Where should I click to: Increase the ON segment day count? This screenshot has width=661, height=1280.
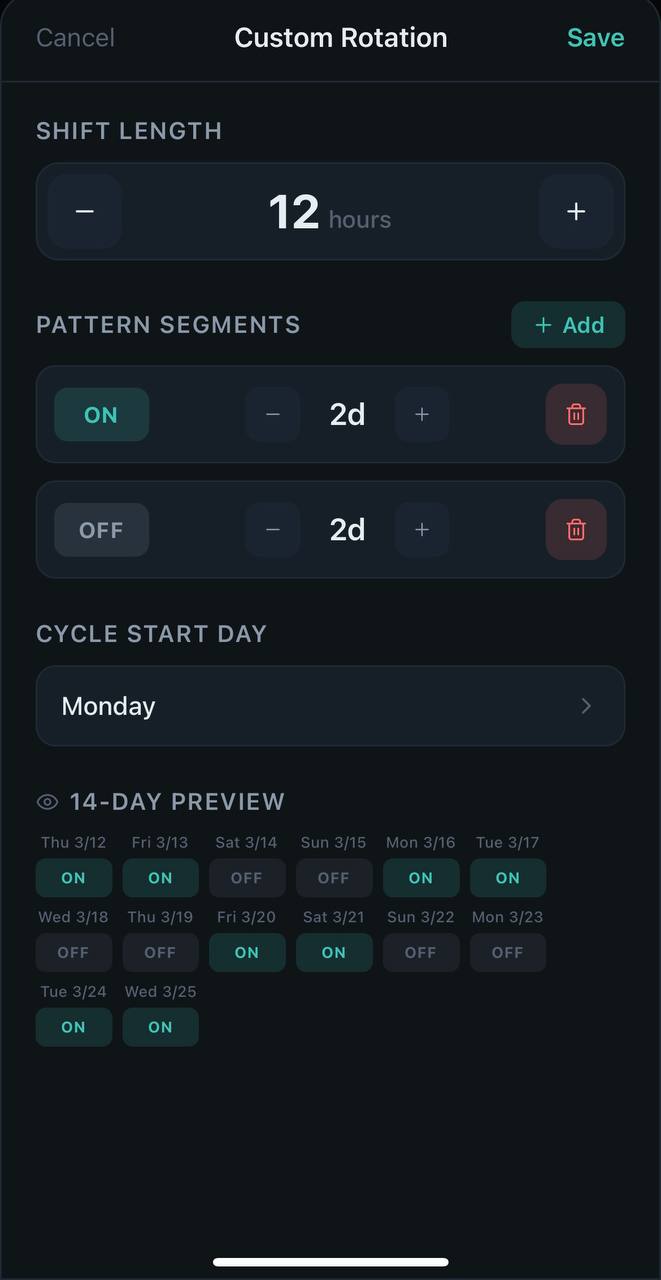(x=422, y=414)
